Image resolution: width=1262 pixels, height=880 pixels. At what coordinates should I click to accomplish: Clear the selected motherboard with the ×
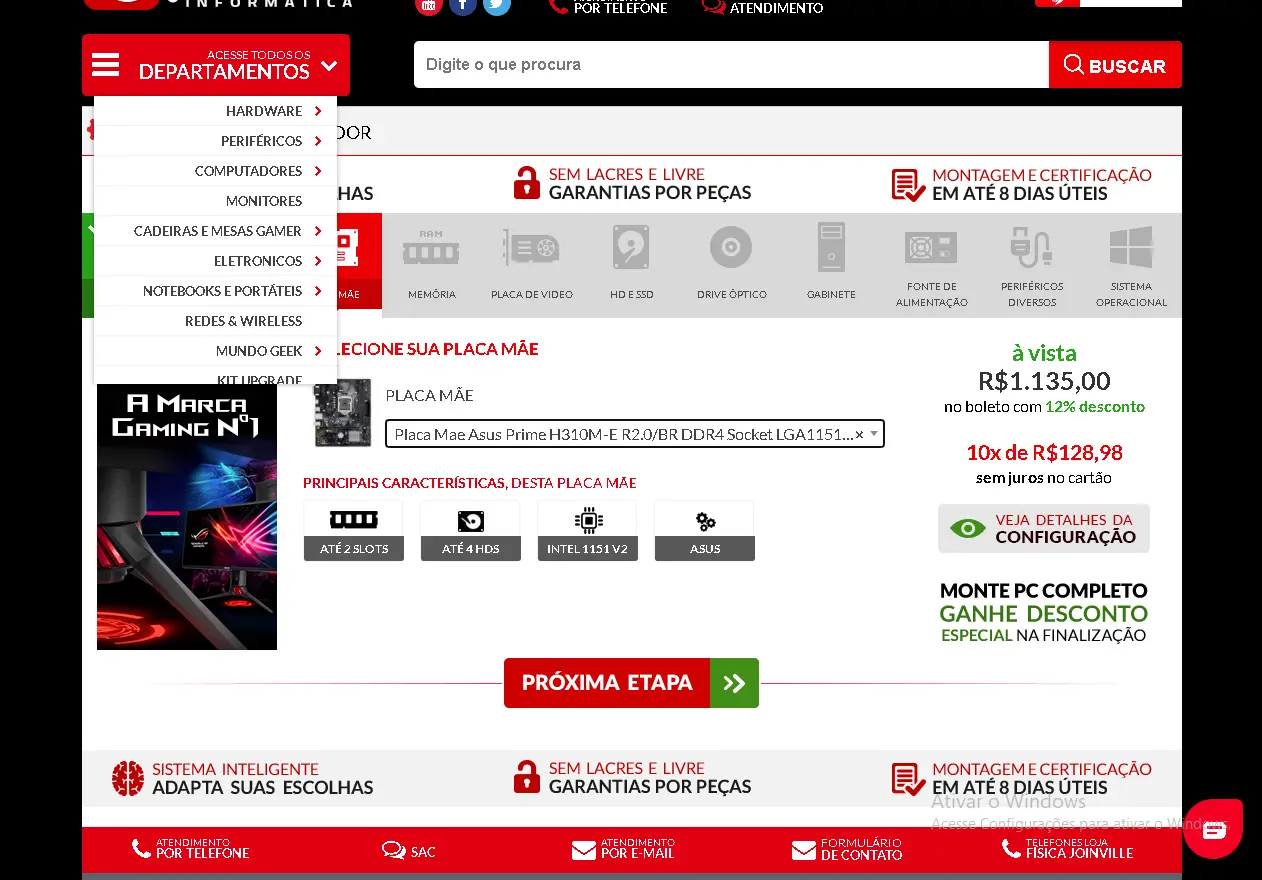tap(859, 435)
